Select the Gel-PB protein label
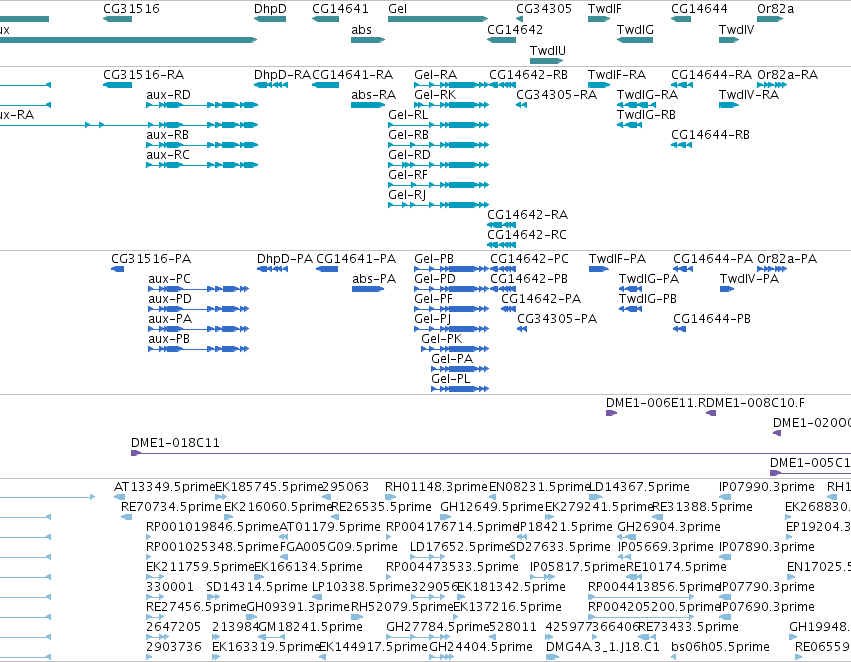Screen dimensions: 851x662 434,259
